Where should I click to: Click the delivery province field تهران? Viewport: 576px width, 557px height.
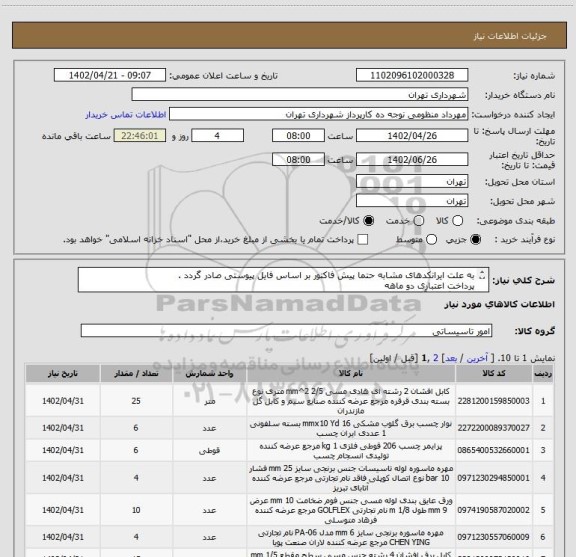[x=412, y=182]
